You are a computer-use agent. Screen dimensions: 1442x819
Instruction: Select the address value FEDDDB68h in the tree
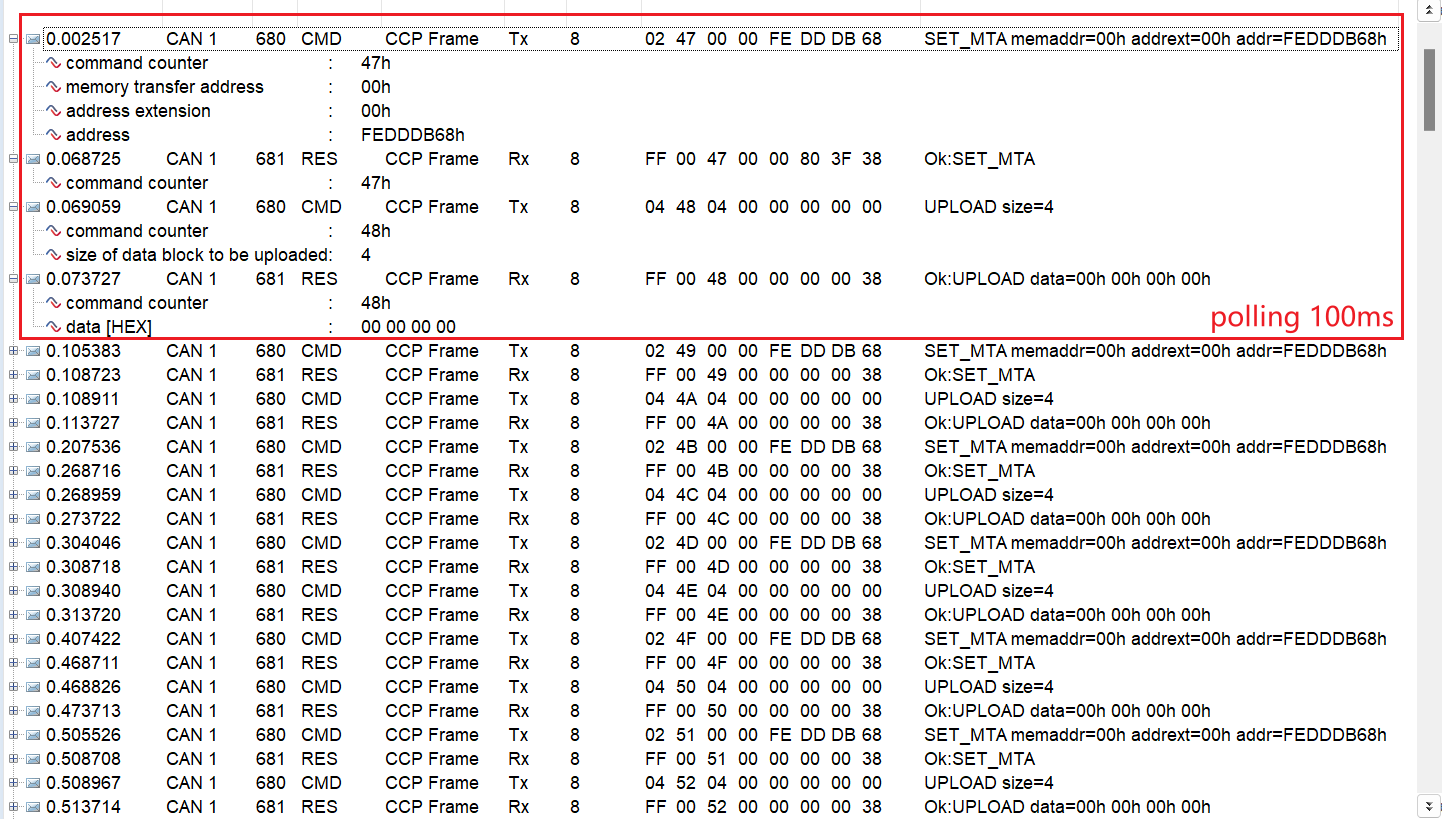point(409,134)
